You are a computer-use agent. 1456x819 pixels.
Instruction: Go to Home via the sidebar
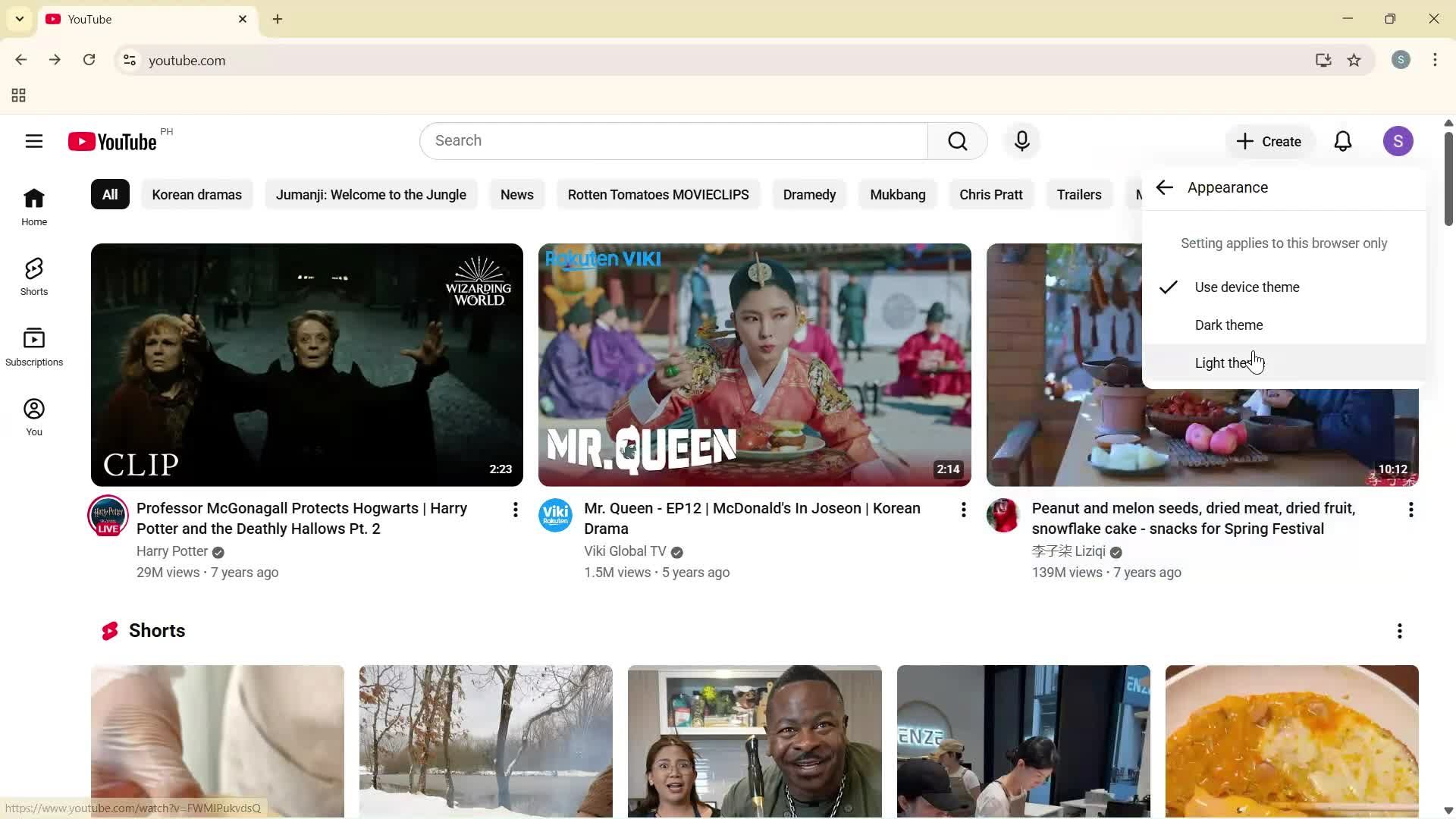[x=34, y=206]
